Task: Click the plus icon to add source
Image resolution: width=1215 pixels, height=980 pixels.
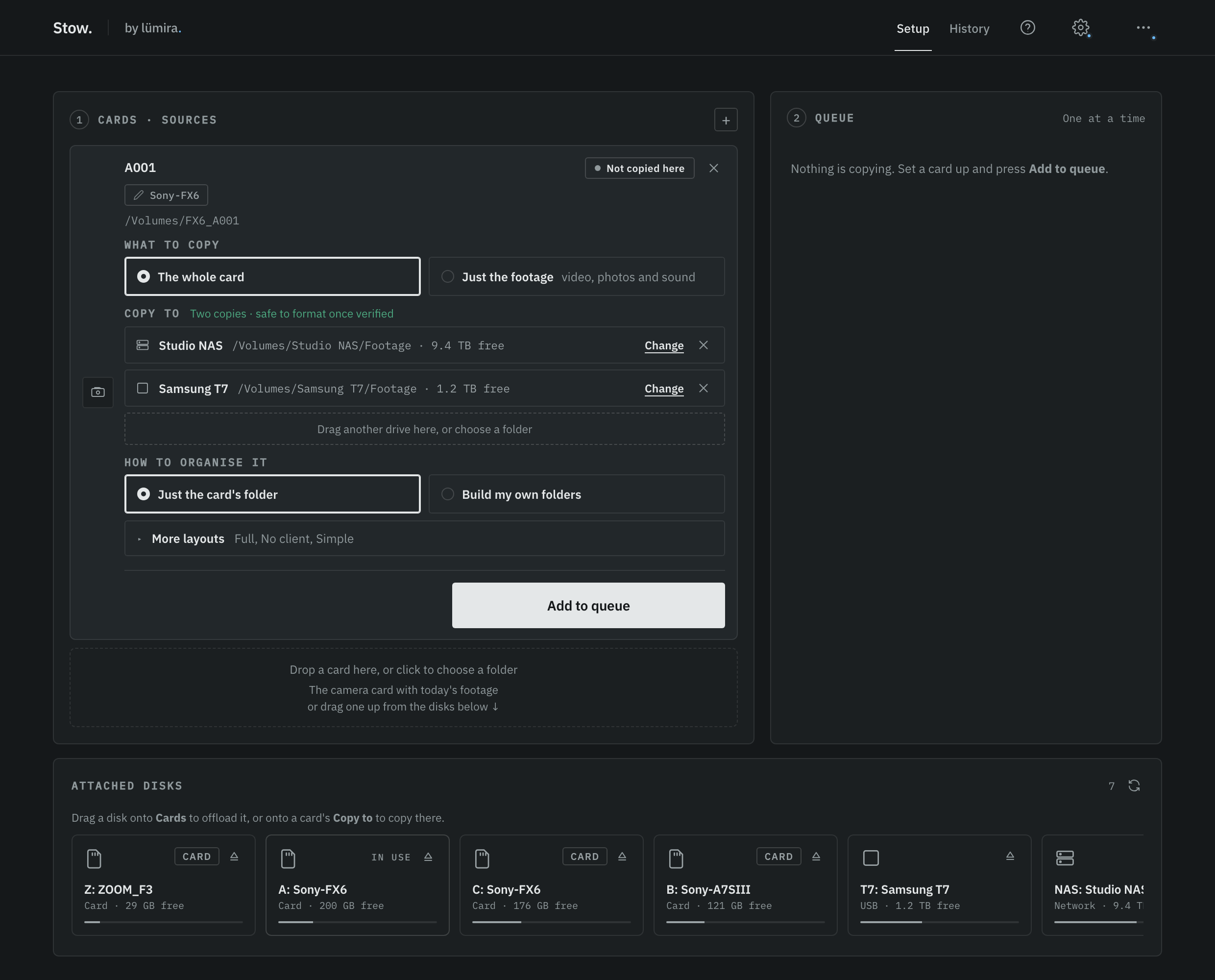Action: click(x=726, y=120)
